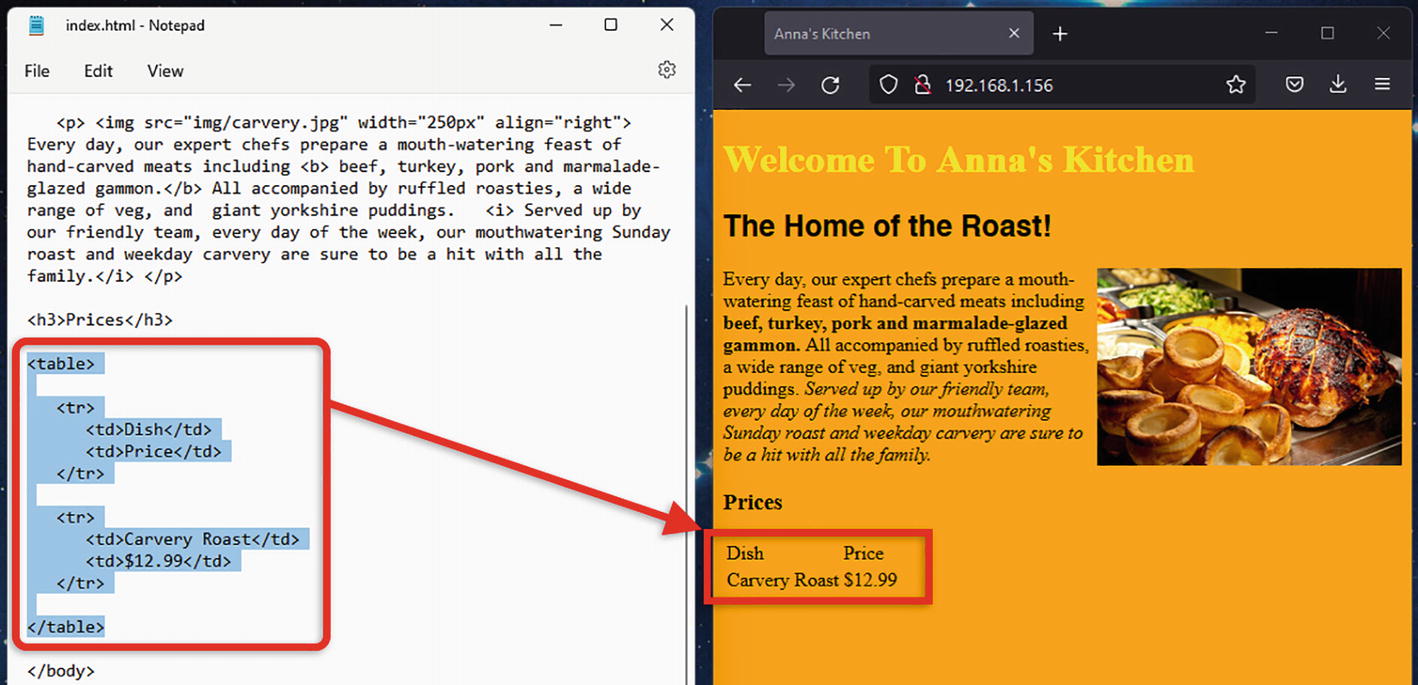Close the Anna's Kitchen tab
The width and height of the screenshot is (1418, 685).
pyautogui.click(x=1014, y=34)
